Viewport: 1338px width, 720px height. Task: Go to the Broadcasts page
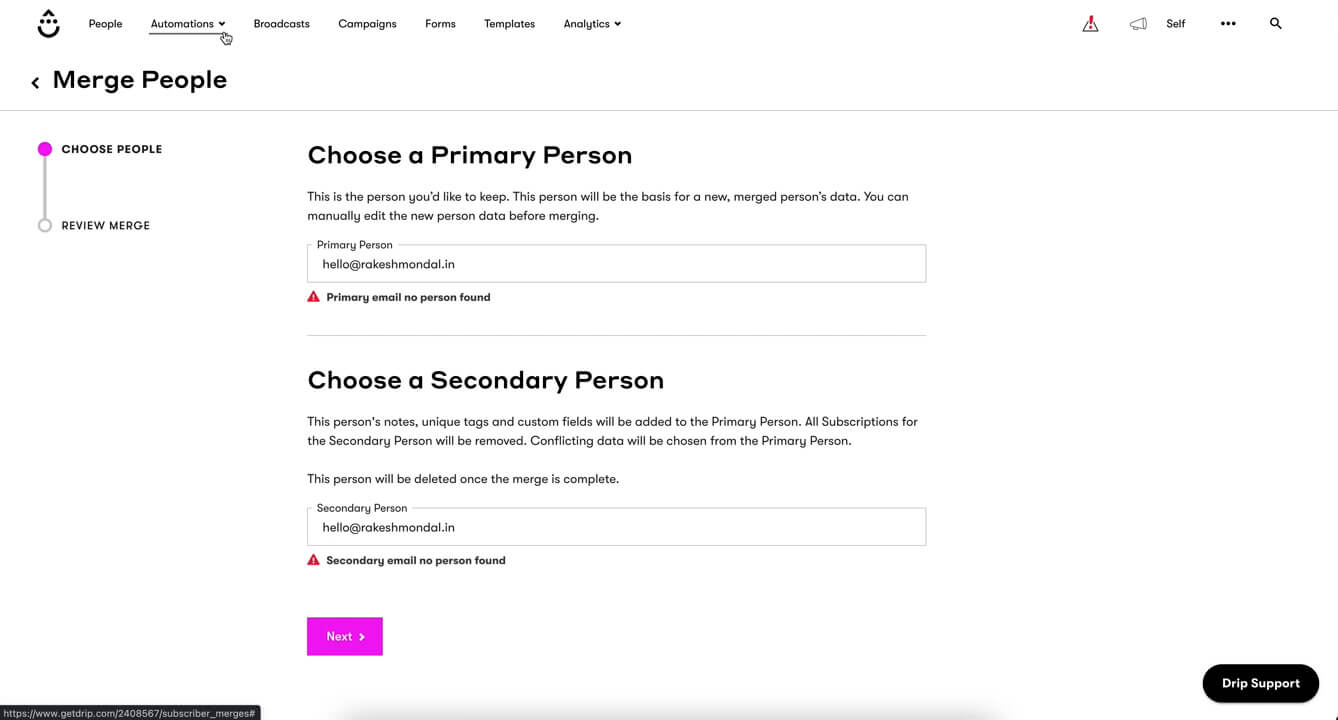click(x=281, y=24)
